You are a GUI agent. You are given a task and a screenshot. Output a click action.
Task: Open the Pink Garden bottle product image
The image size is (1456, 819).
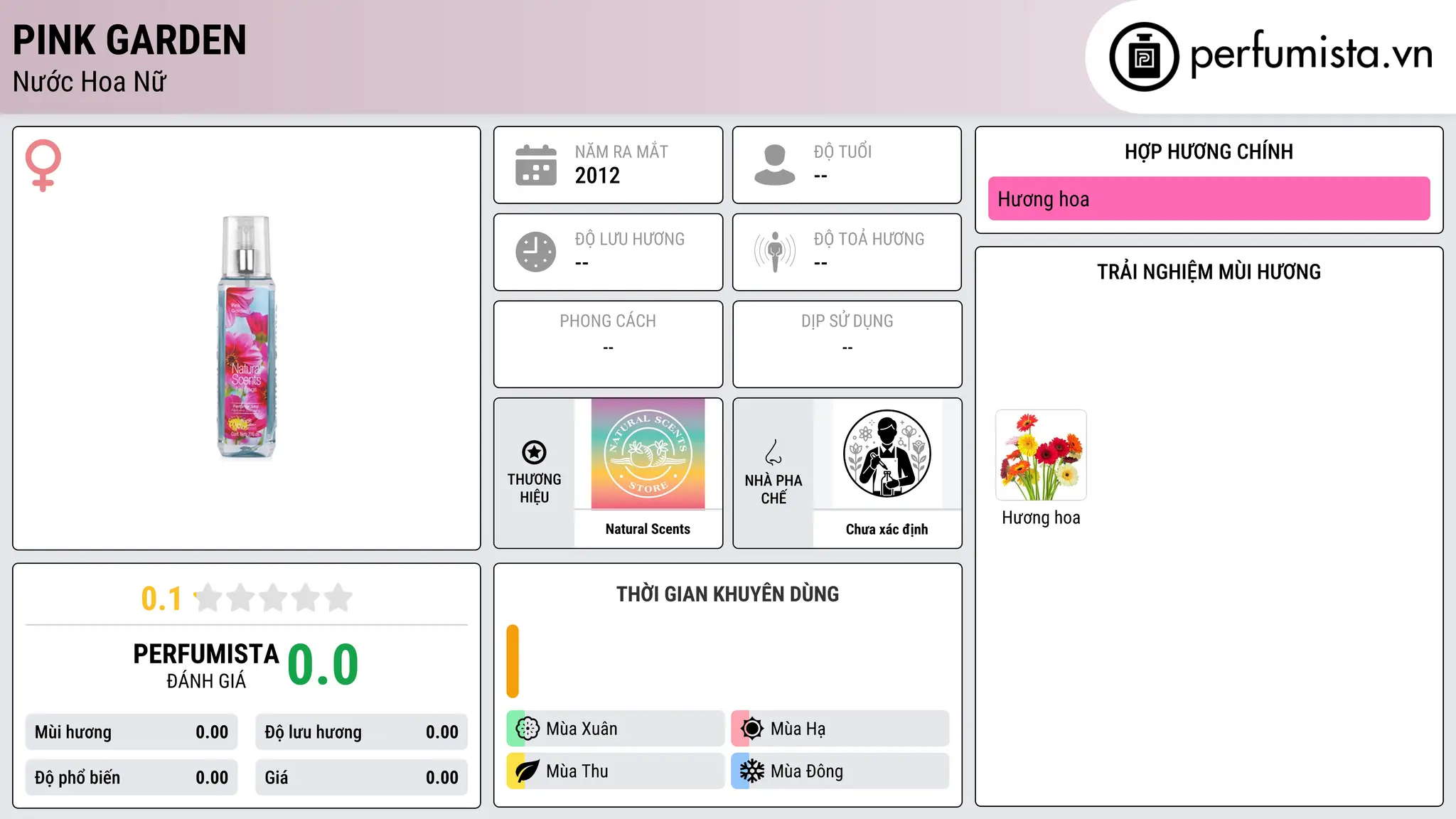pos(246,337)
